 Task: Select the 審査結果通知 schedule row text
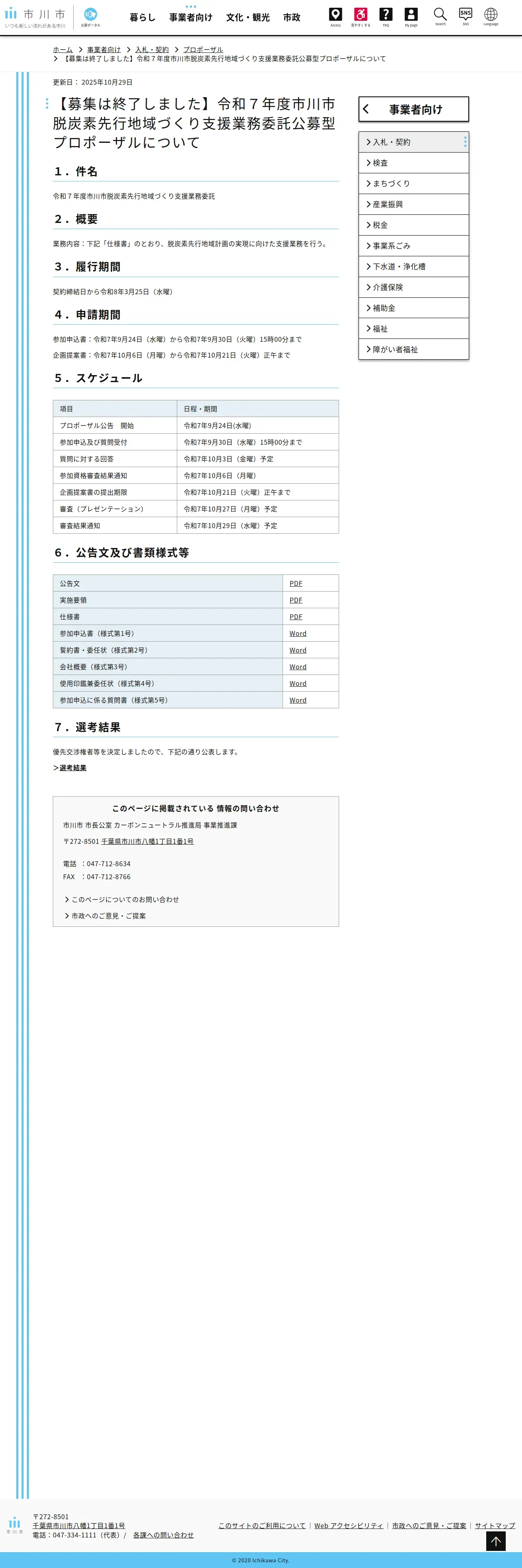coord(80,526)
